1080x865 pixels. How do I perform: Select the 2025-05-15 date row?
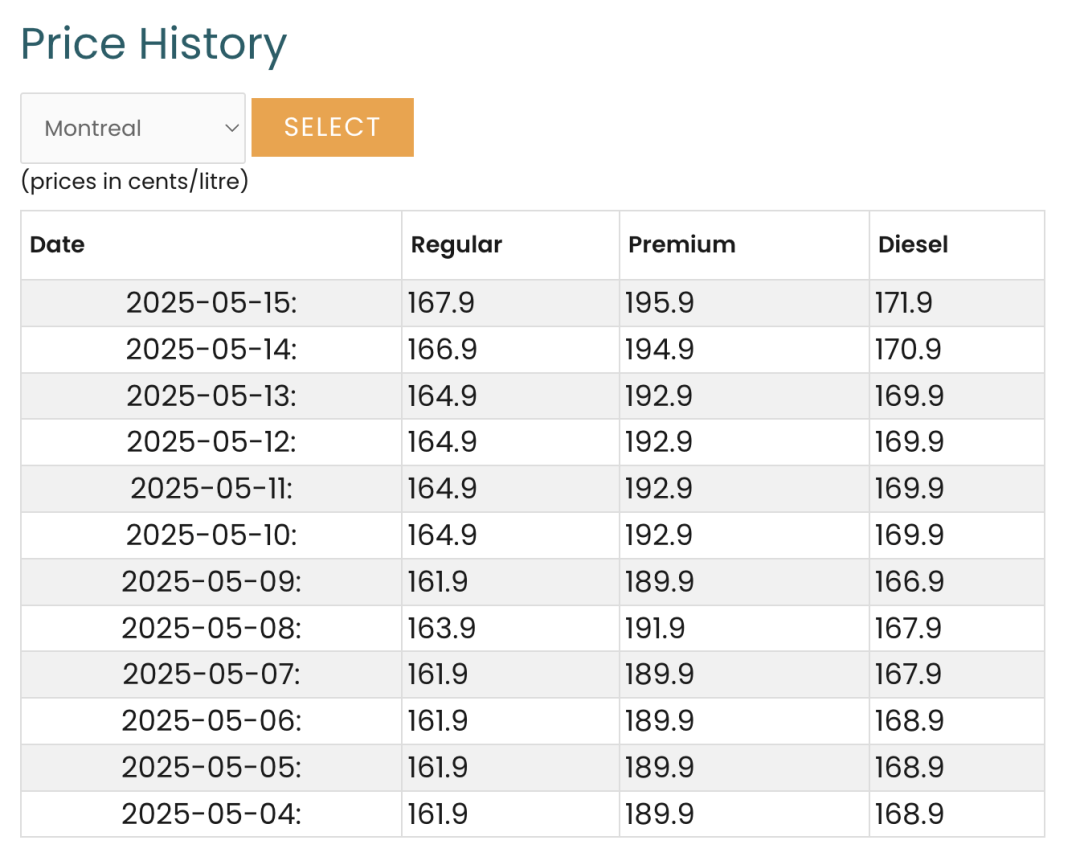(x=532, y=303)
